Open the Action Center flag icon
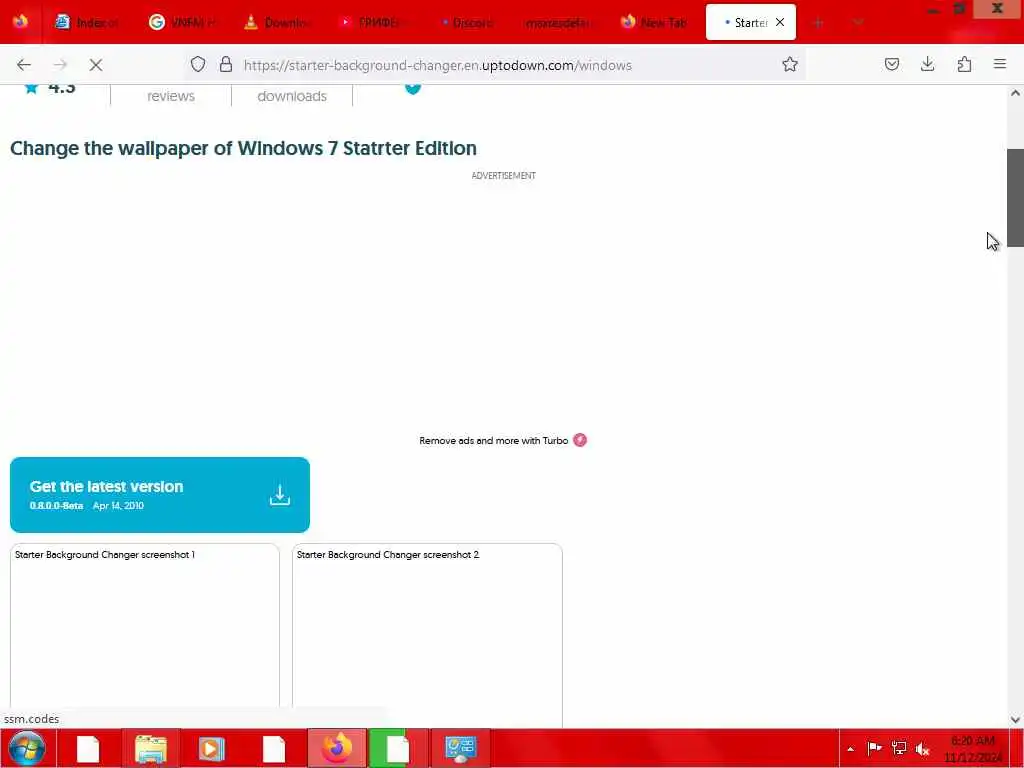This screenshot has width=1024, height=768. [x=874, y=748]
